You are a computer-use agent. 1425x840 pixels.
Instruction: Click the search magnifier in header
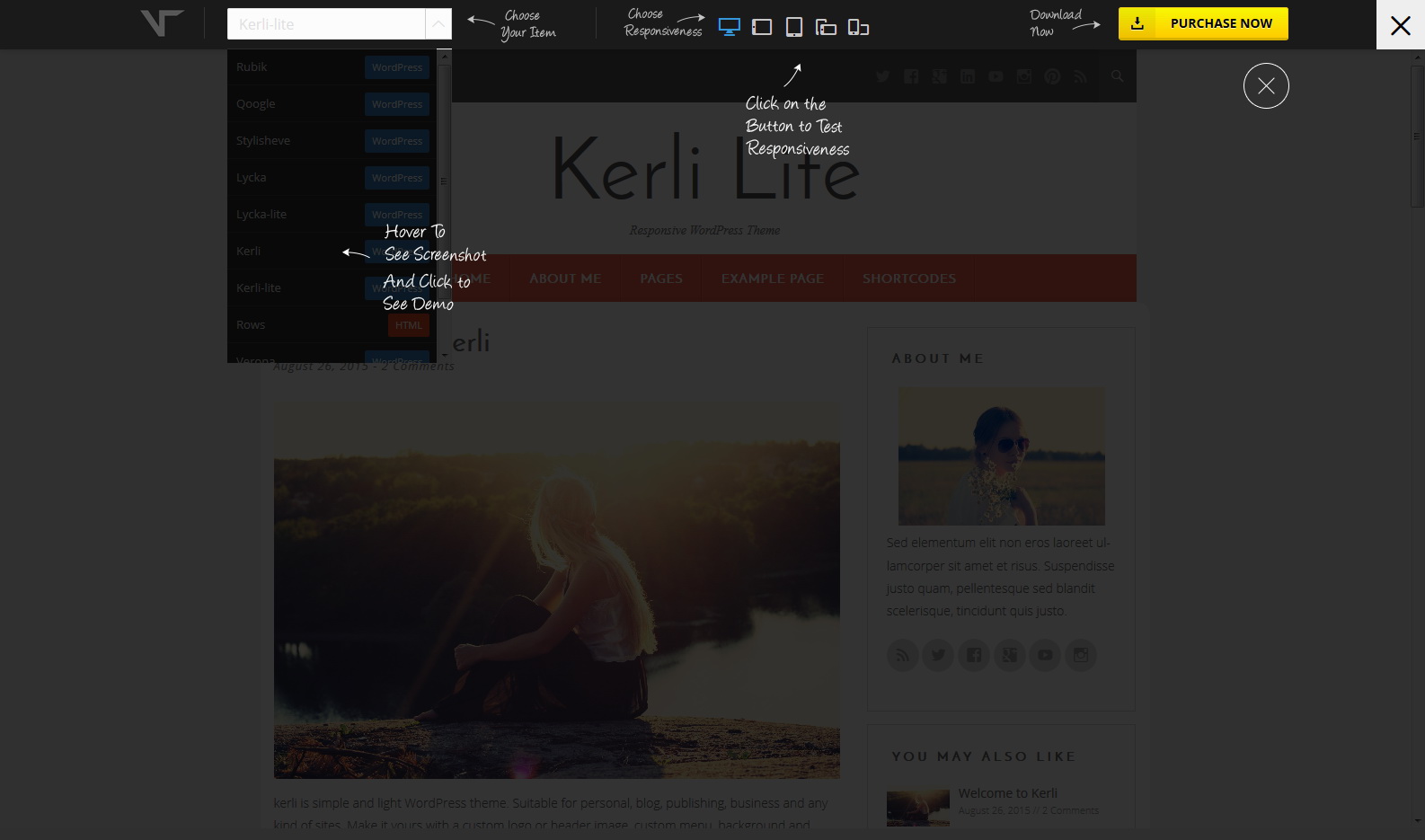[1117, 76]
